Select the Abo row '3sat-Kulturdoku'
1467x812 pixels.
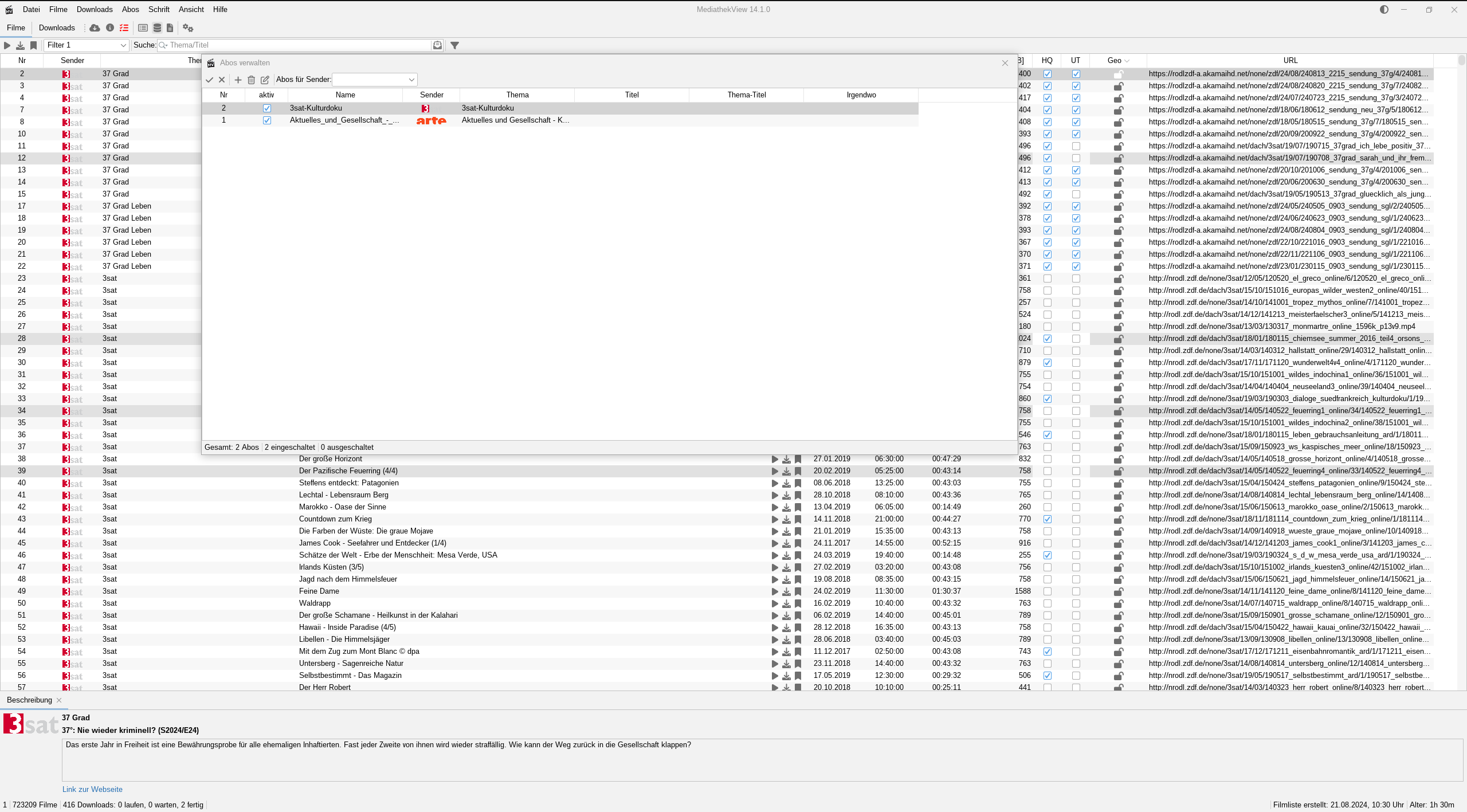click(560, 108)
